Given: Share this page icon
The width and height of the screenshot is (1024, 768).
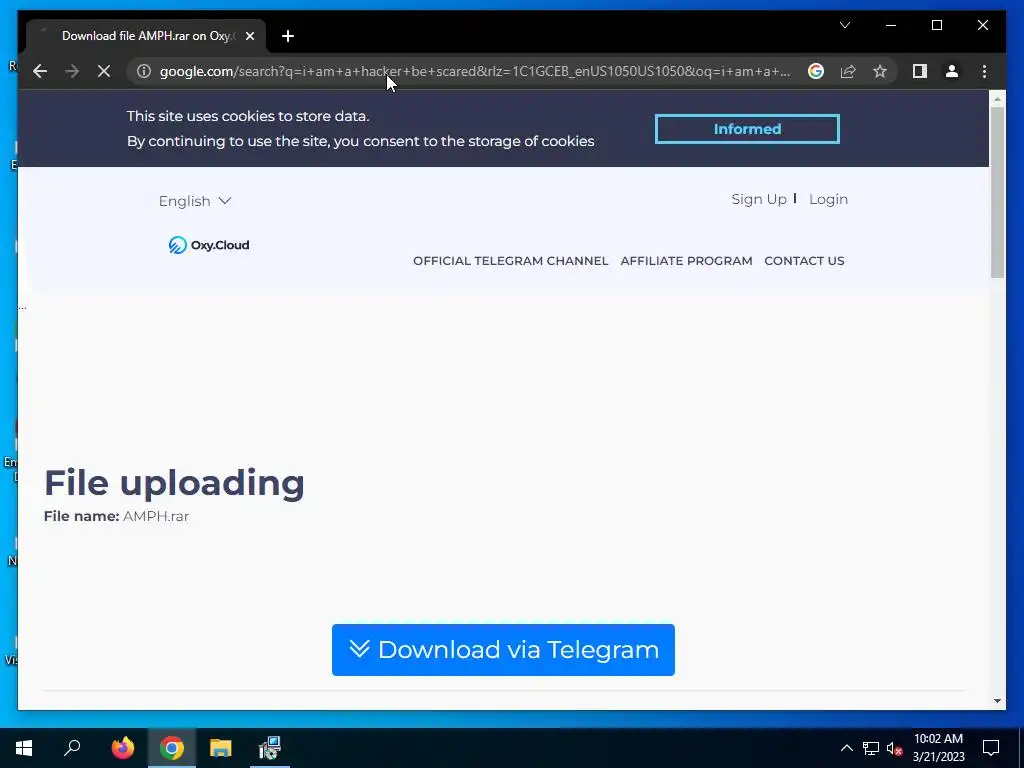Looking at the screenshot, I should (848, 71).
